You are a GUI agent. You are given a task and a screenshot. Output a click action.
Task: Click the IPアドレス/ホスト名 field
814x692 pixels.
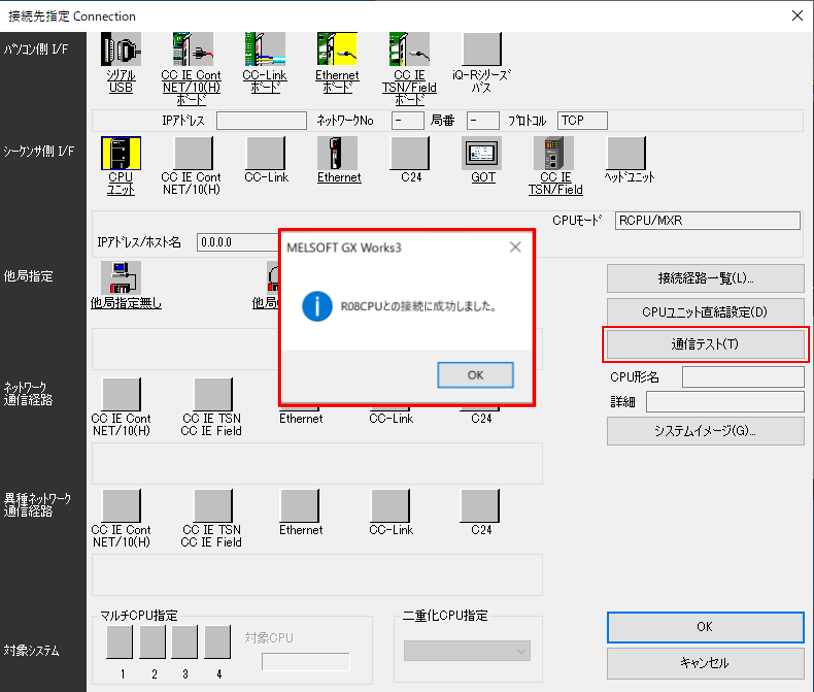pyautogui.click(x=235, y=242)
